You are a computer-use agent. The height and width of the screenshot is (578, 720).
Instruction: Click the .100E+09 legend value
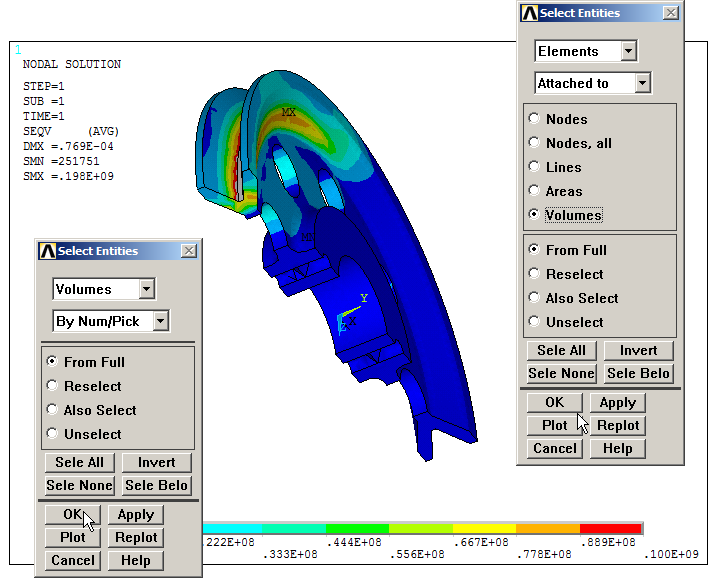pos(671,554)
